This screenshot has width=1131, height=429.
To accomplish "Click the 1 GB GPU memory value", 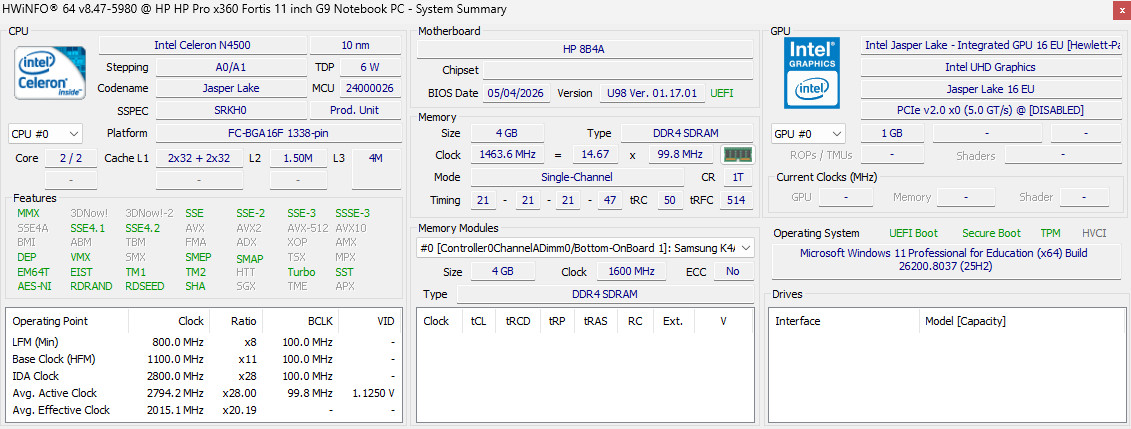I will tap(892, 133).
